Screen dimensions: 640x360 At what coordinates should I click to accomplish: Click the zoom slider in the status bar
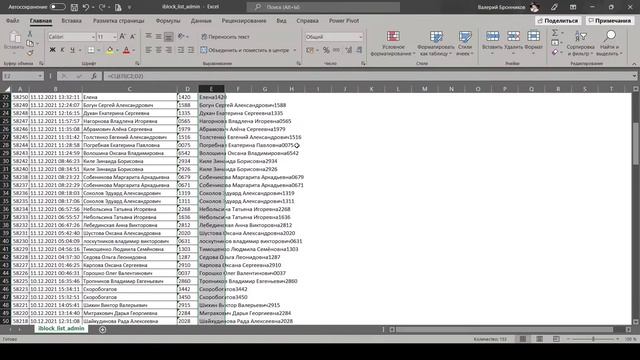click(x=593, y=339)
